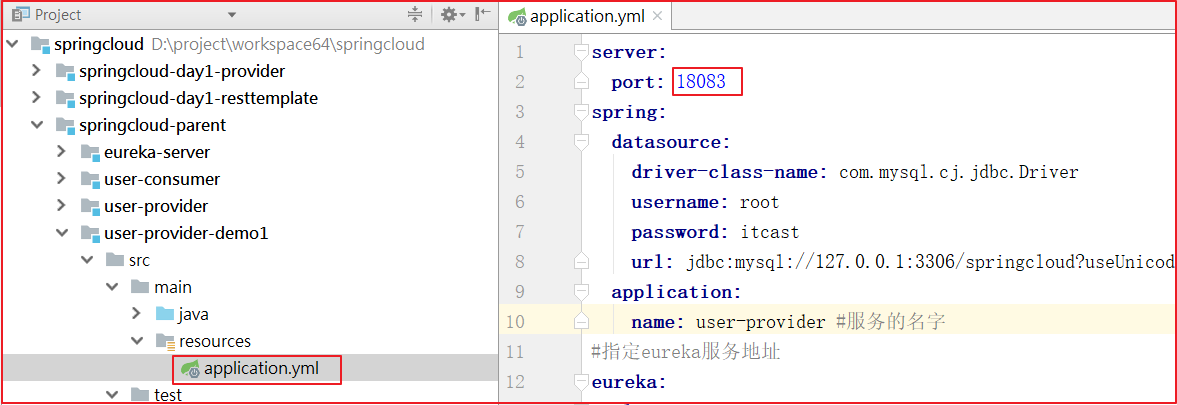Close the application.yml editor tab
1177x405 pixels.
[657, 16]
